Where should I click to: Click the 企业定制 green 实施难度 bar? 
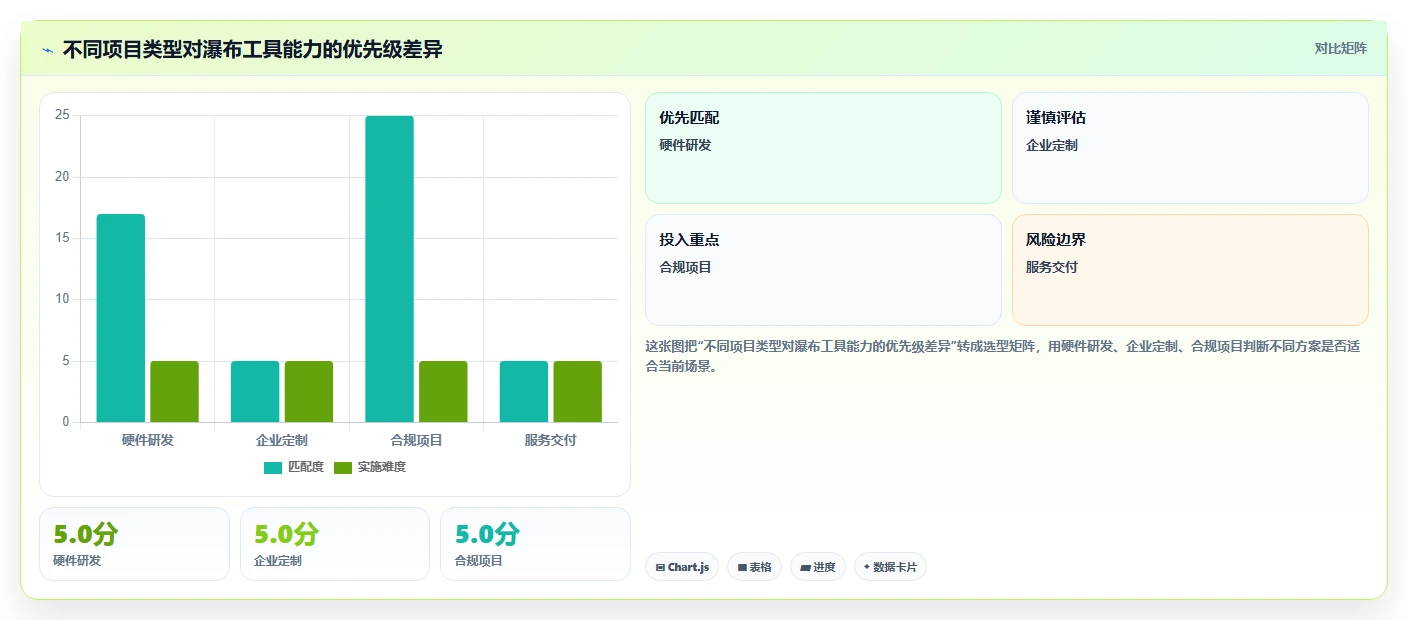(x=309, y=391)
